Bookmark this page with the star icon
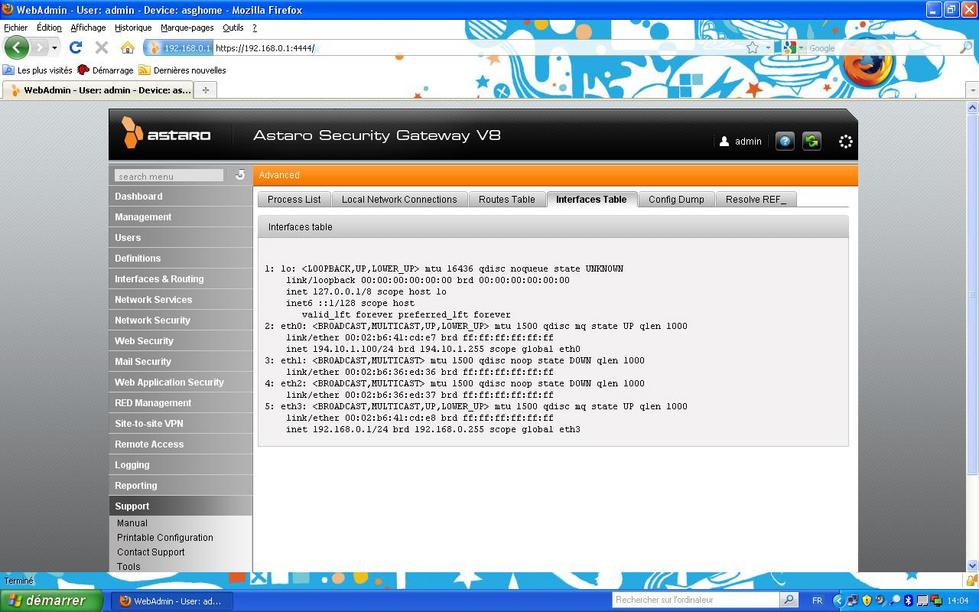Screen dimensions: 979x612 point(752,47)
